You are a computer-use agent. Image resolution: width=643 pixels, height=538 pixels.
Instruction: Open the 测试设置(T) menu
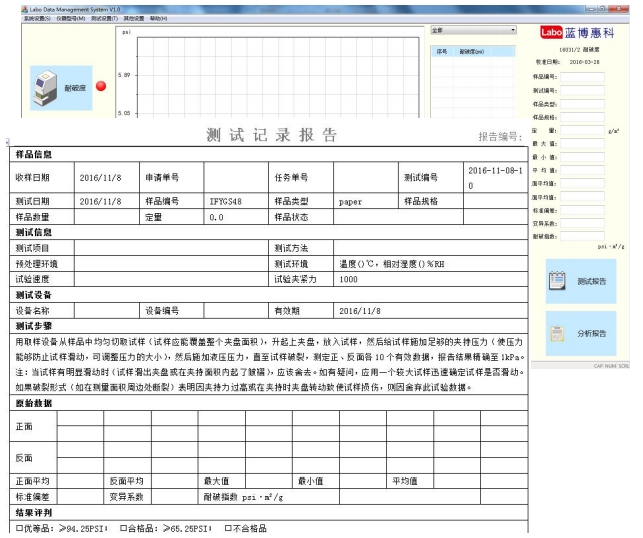pos(104,18)
